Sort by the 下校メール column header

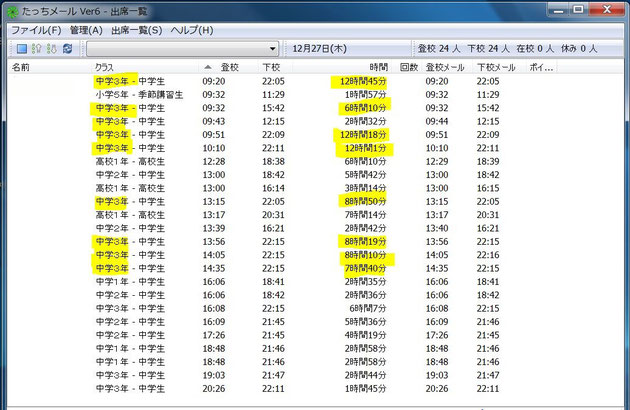coord(496,67)
